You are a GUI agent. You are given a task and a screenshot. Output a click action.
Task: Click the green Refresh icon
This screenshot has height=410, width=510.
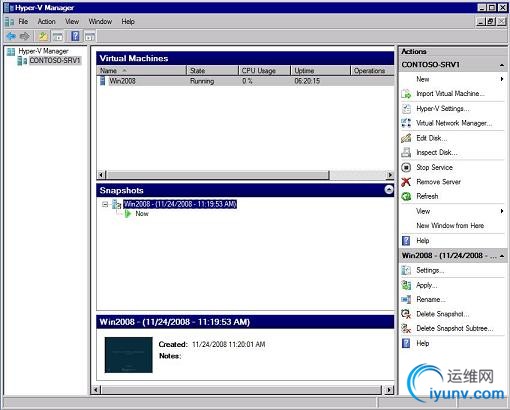click(406, 196)
